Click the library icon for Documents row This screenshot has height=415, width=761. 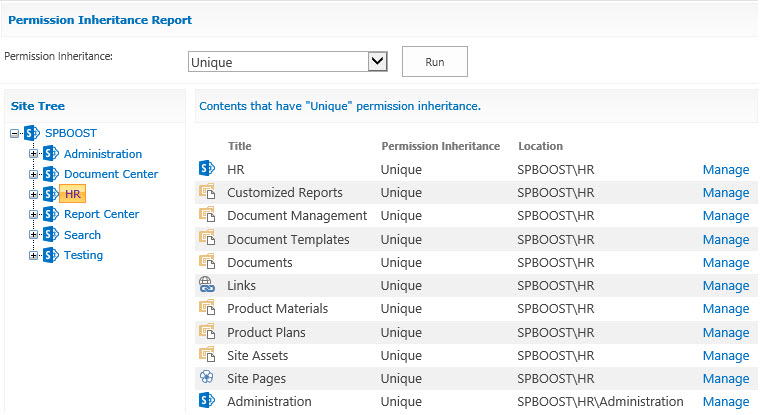coord(207,261)
